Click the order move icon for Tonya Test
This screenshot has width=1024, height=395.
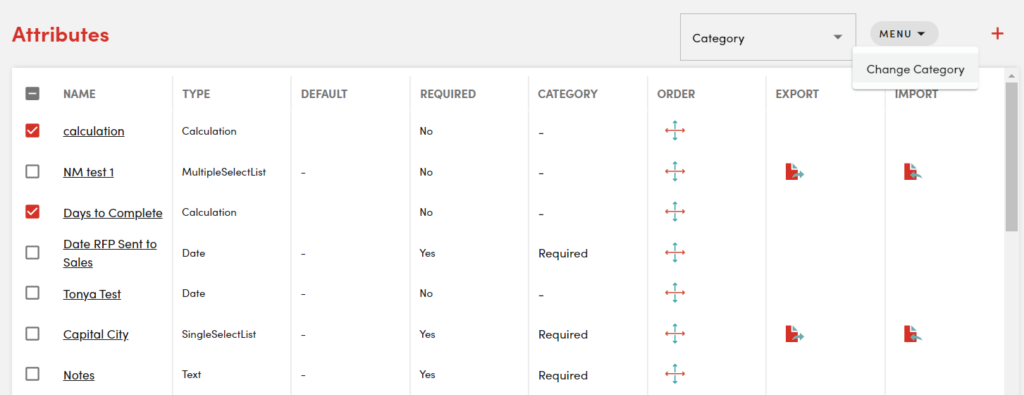[675, 293]
